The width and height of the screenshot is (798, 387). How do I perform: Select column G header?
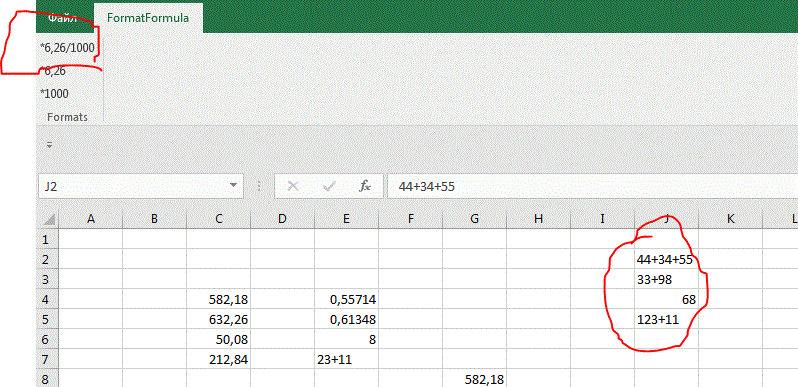[x=475, y=219]
